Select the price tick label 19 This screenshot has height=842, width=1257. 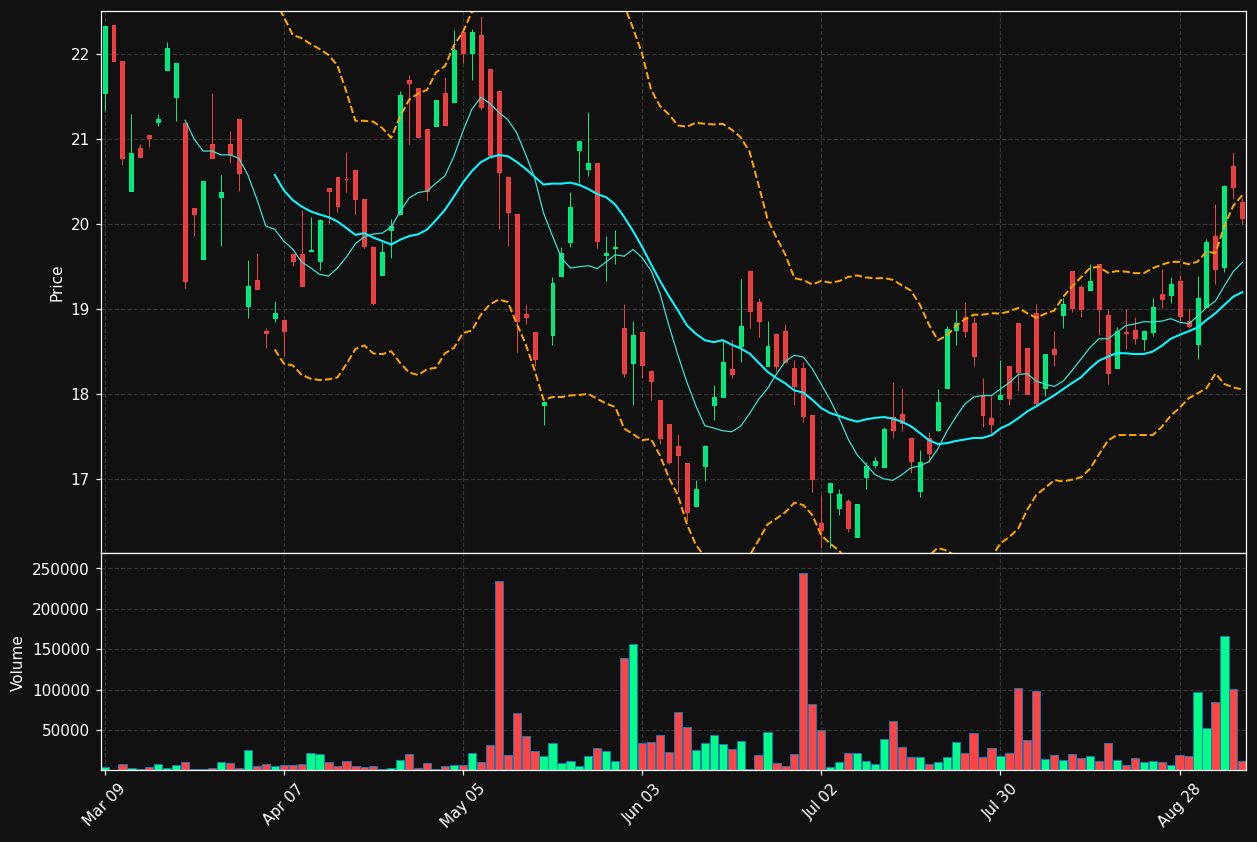click(79, 309)
